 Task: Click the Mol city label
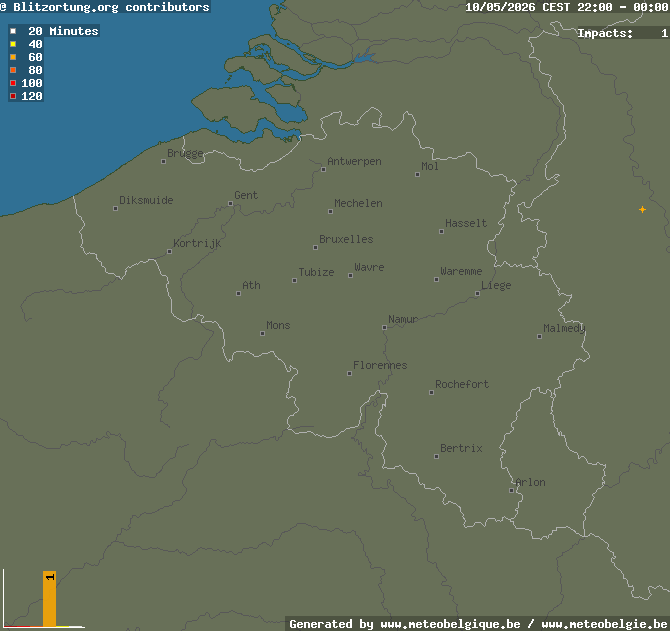click(429, 166)
